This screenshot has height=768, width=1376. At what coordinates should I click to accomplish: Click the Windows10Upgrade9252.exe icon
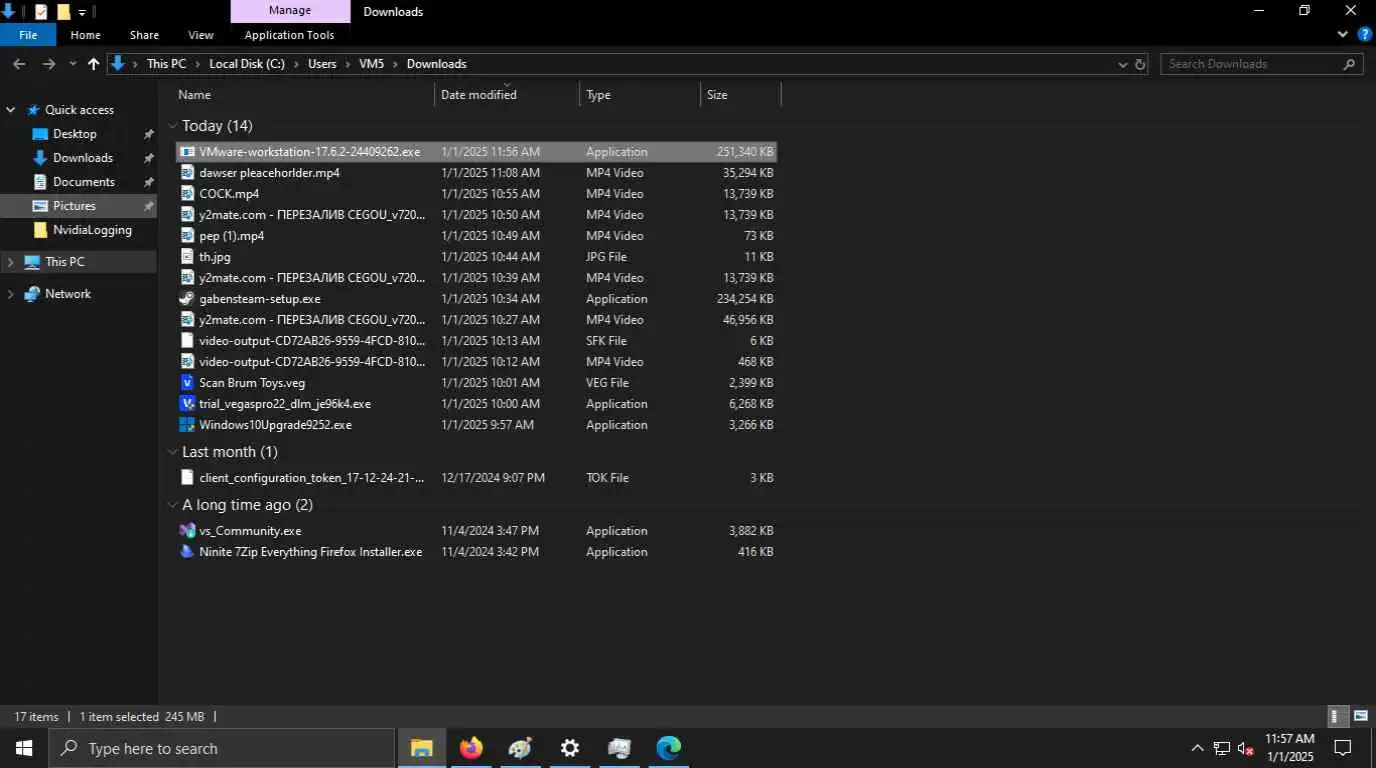(x=187, y=425)
